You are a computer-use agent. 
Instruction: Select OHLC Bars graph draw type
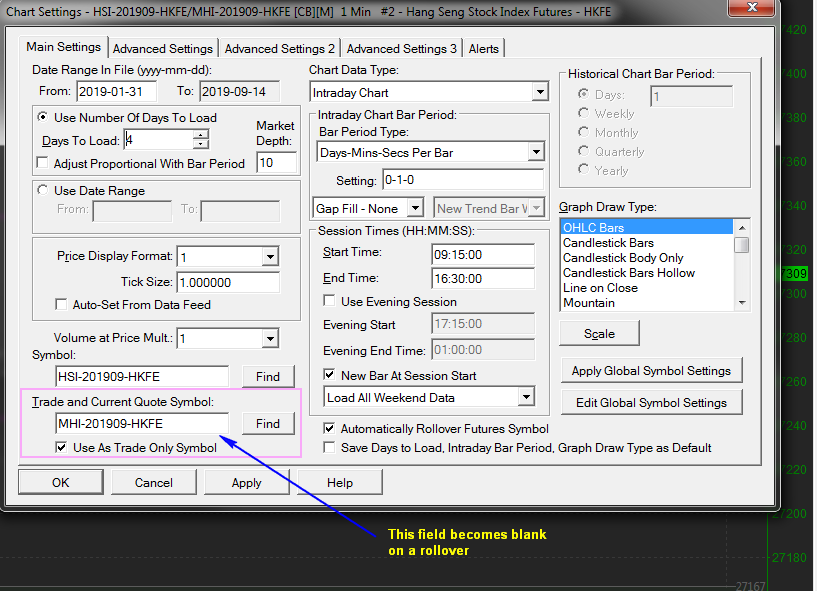click(x=647, y=227)
